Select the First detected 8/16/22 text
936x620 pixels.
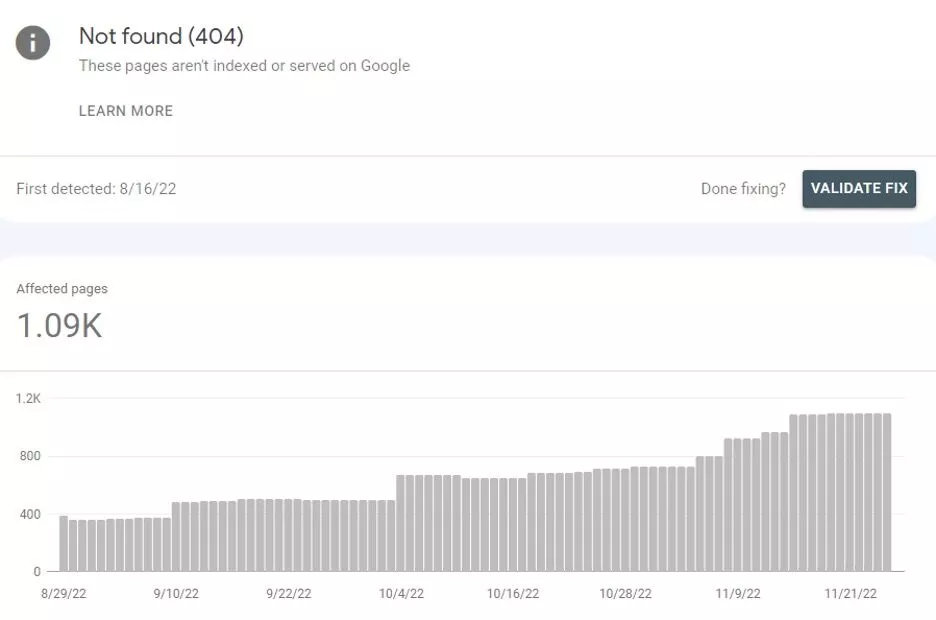pyautogui.click(x=96, y=188)
